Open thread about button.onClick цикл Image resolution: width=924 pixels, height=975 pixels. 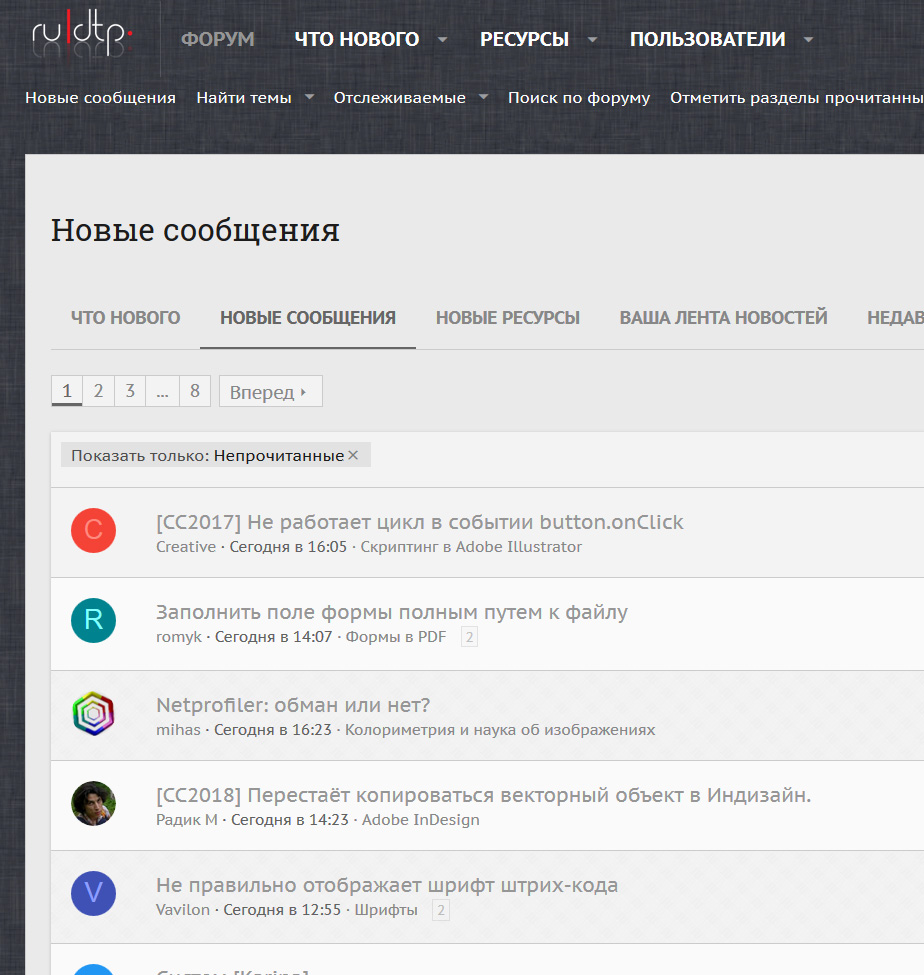coord(420,522)
